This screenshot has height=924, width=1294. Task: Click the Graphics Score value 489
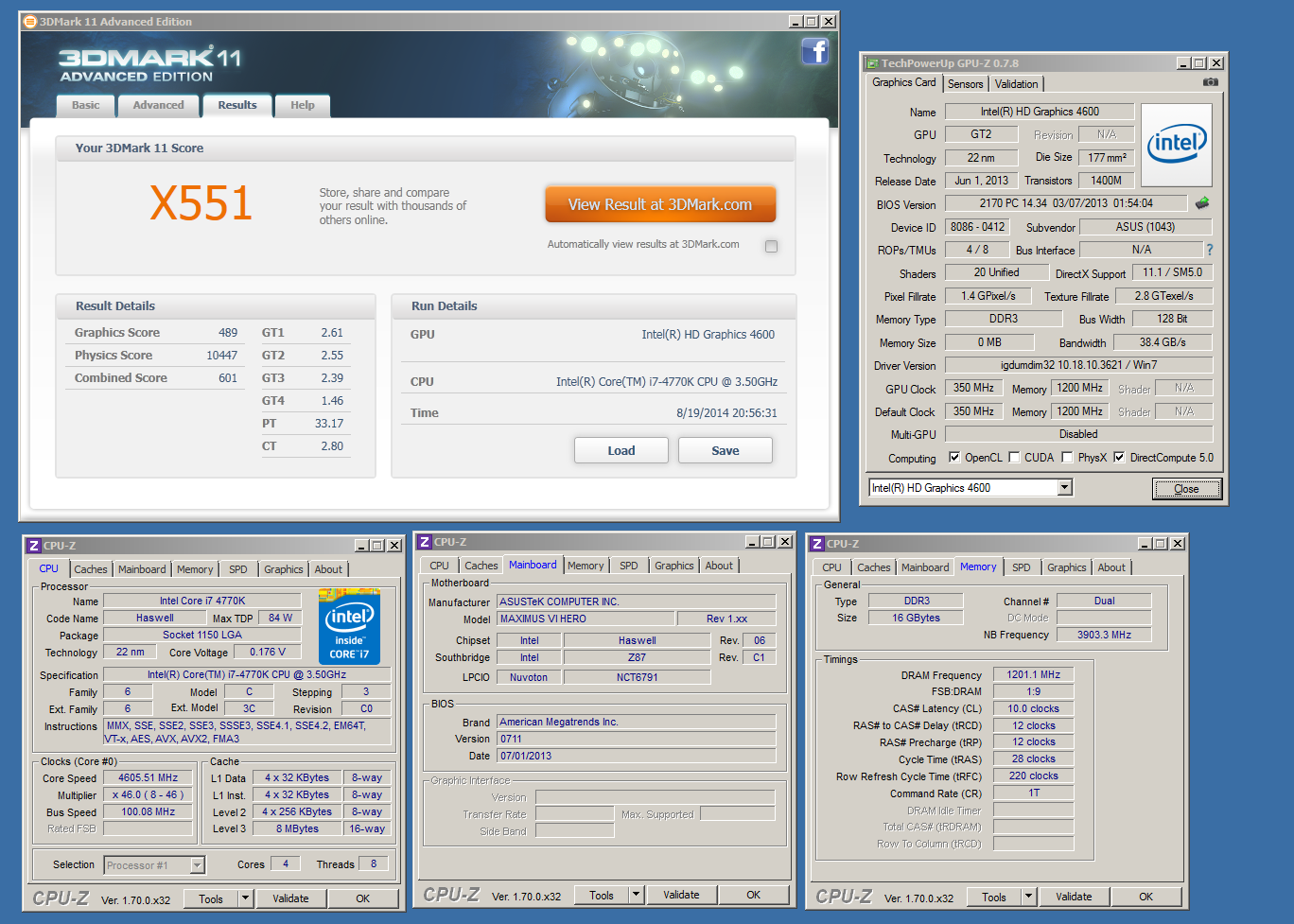[228, 333]
